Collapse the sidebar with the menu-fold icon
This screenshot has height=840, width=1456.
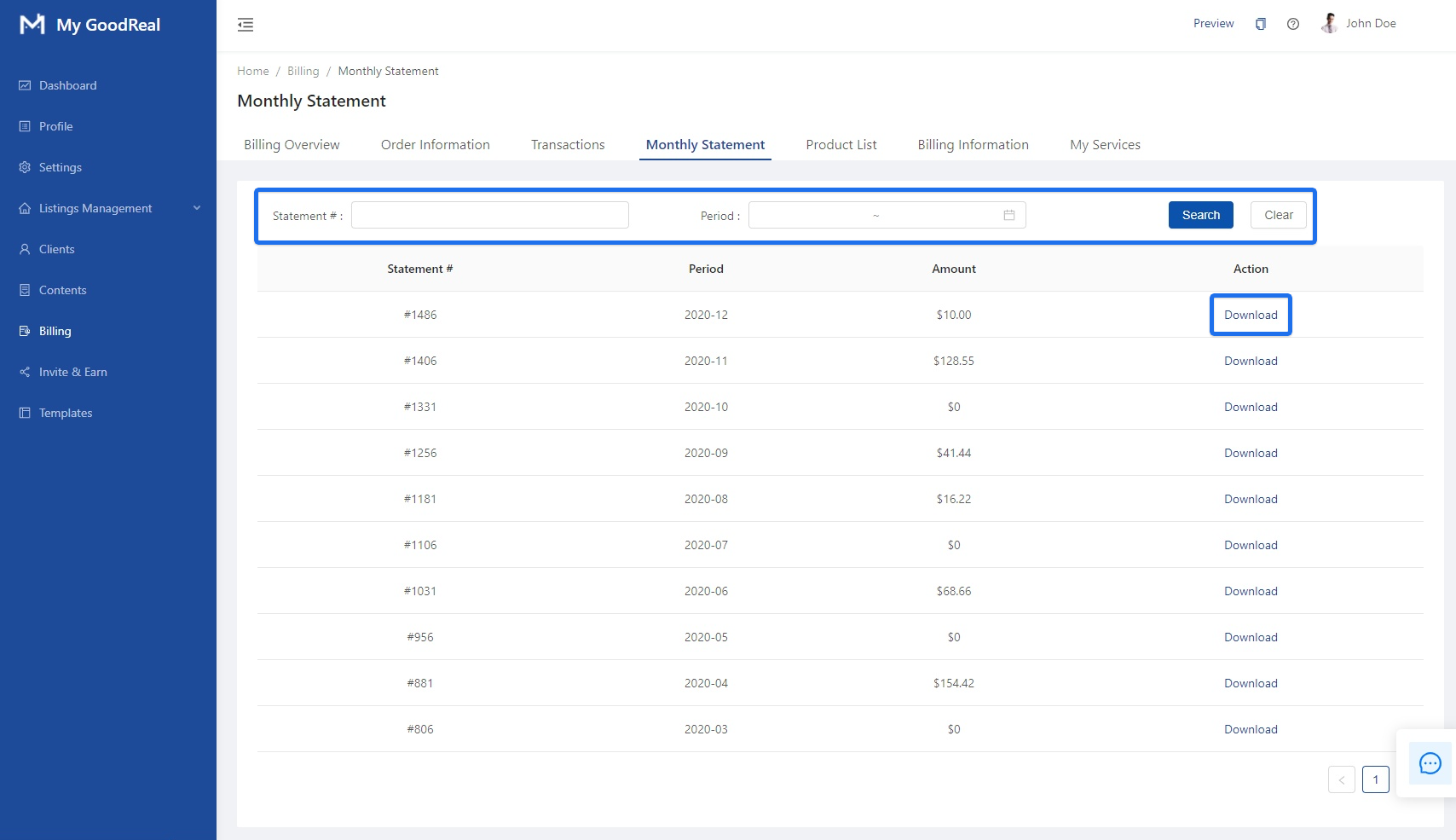tap(246, 25)
